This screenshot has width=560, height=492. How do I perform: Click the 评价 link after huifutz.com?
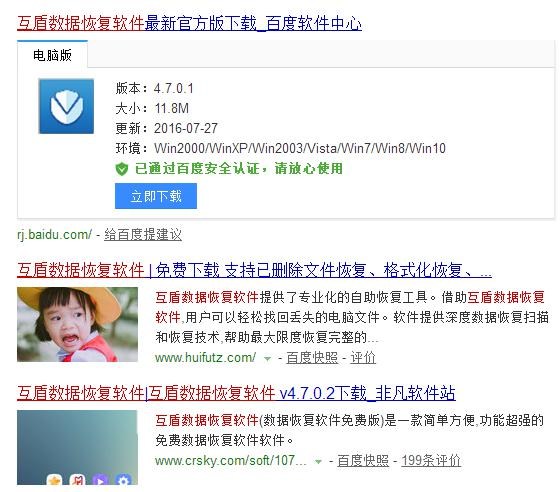point(363,357)
